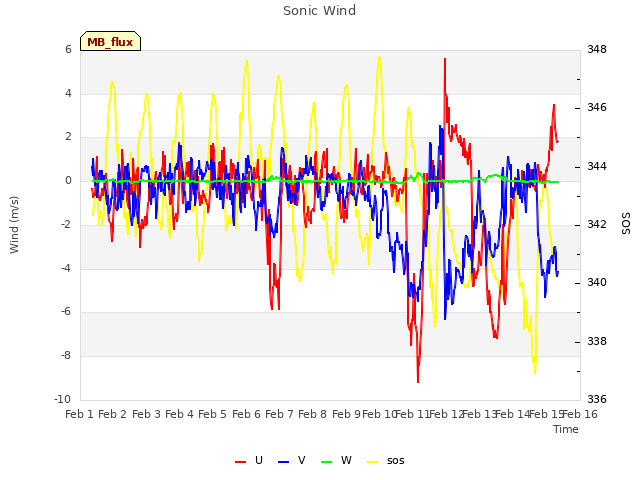Select the sos legend label text
The width and height of the screenshot is (640, 480).
[396, 461]
